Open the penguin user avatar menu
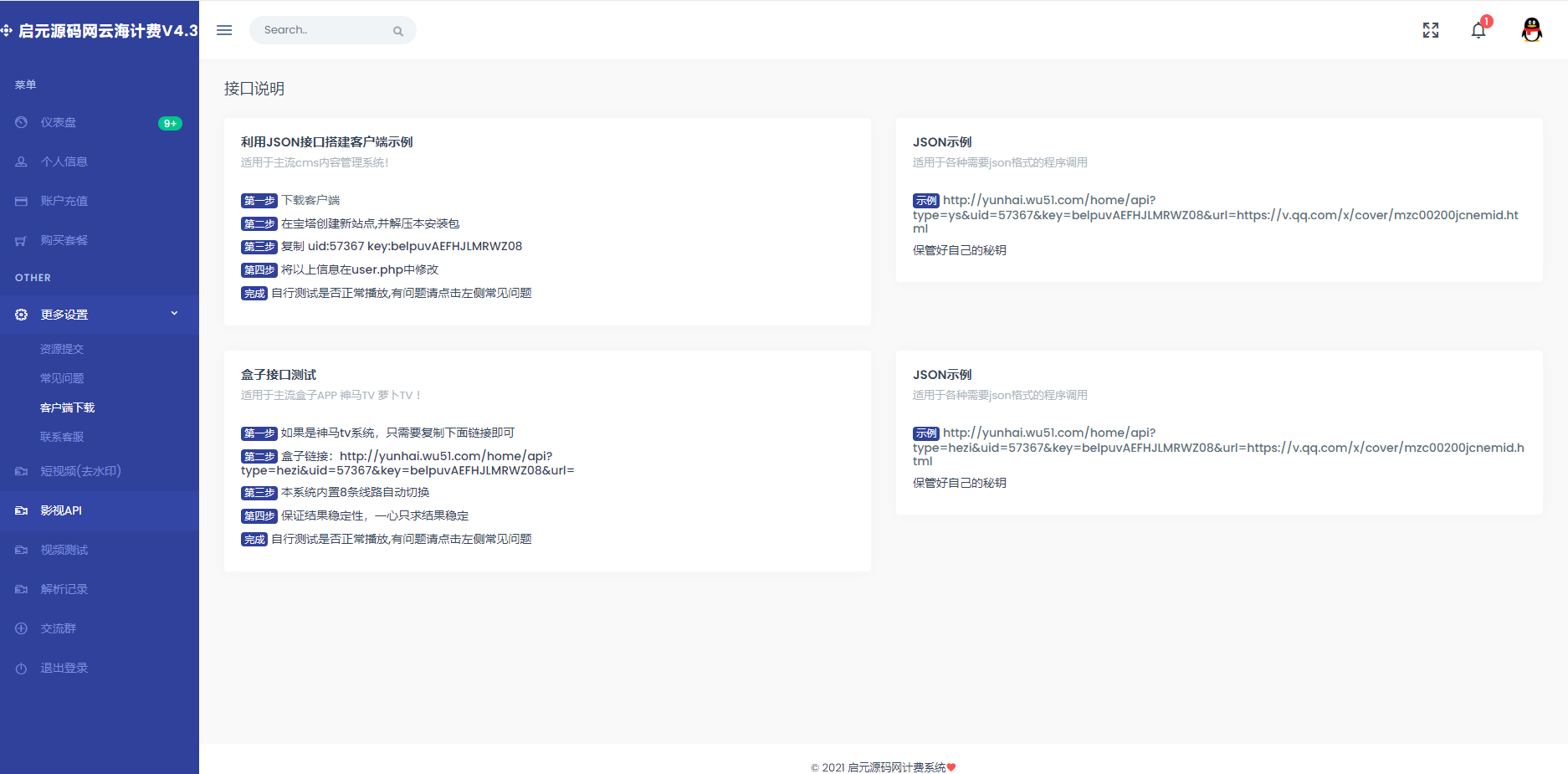 1531,30
